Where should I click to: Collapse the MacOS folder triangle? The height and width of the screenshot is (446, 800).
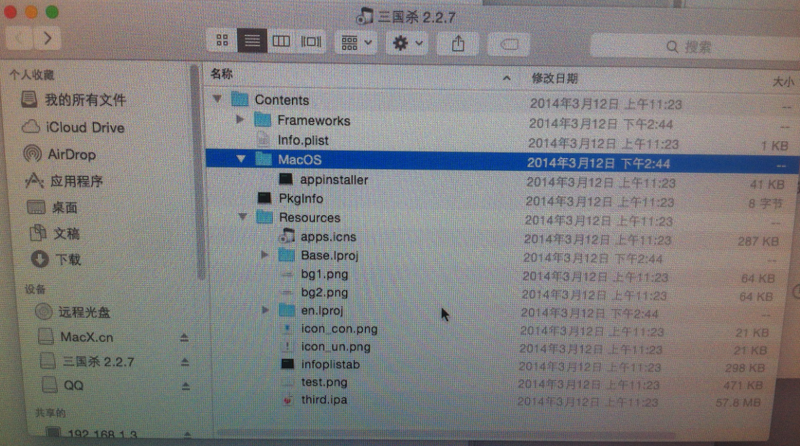click(241, 159)
